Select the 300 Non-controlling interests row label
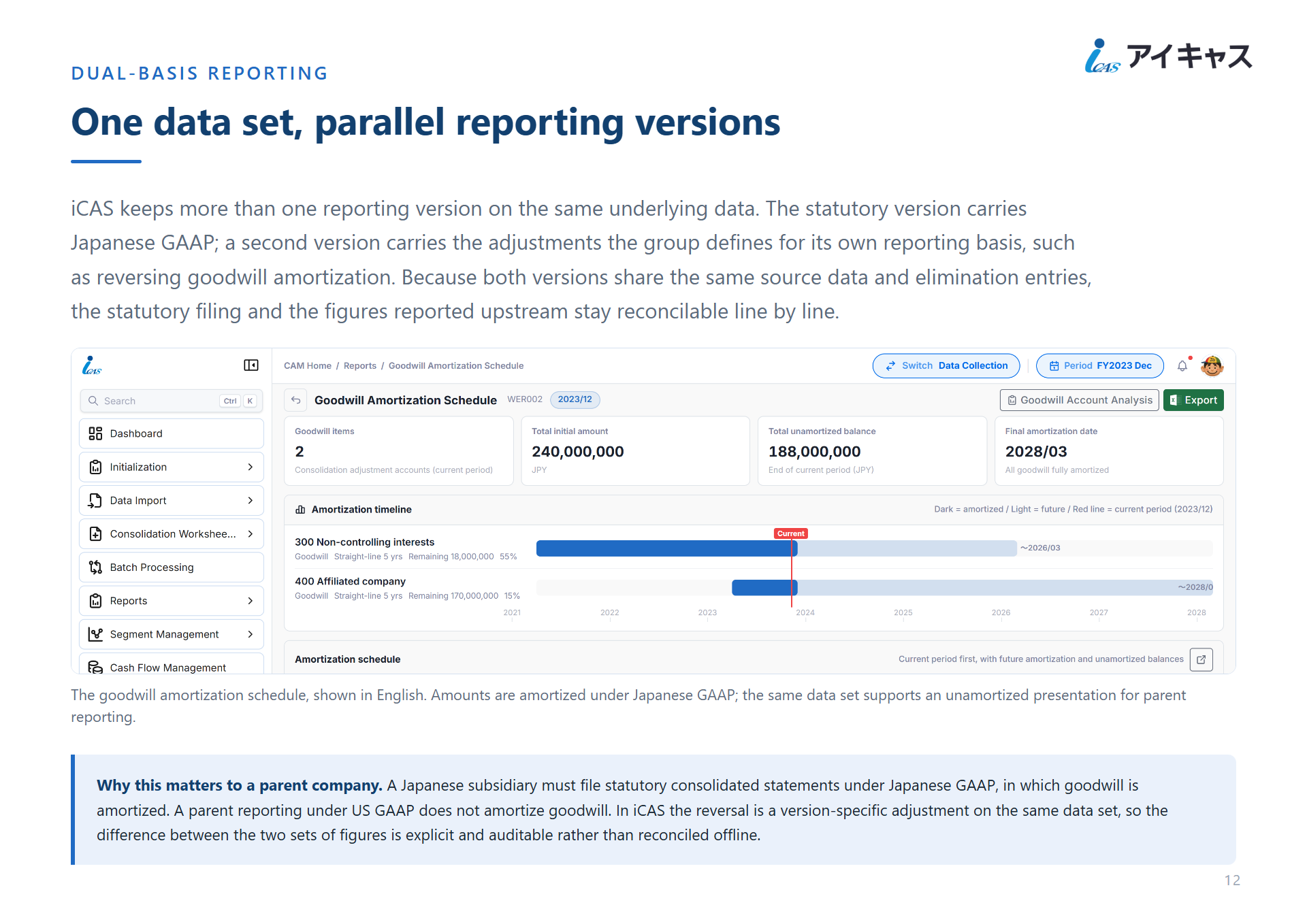 (x=364, y=542)
